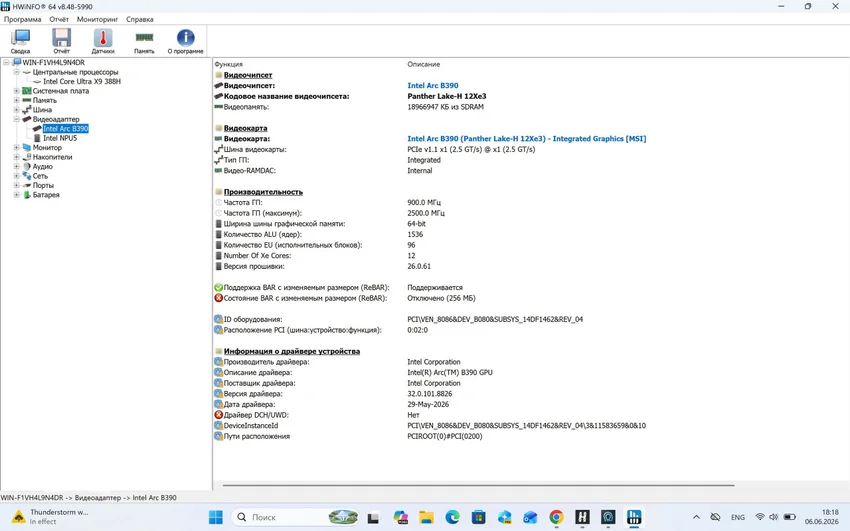Image resolution: width=850 pixels, height=531 pixels.
Task: Expand the Батарея node
Action: 16,195
